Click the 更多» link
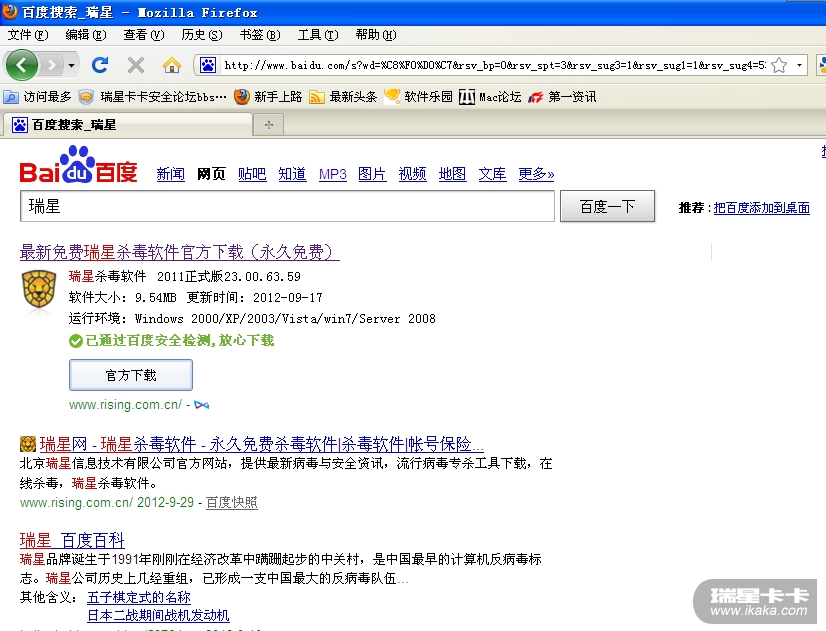Viewport: 826px width, 631px height. 536,174
